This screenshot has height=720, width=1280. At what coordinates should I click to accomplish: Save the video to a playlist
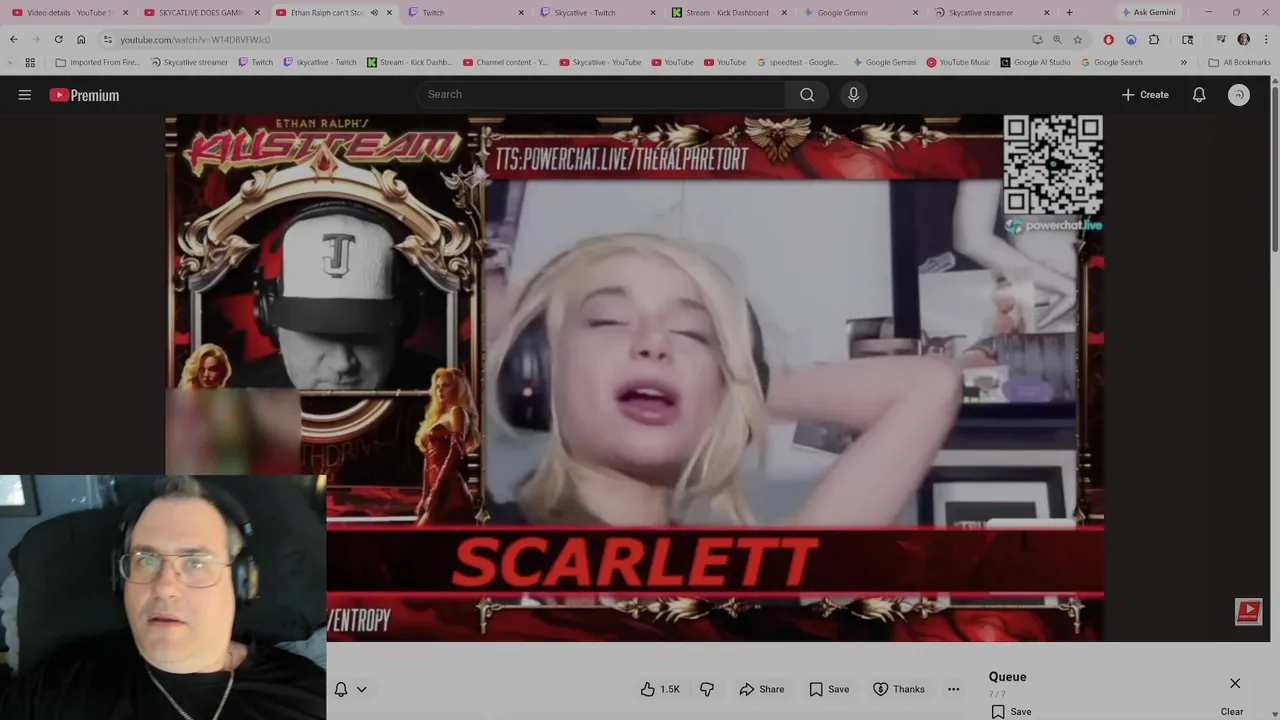(829, 689)
